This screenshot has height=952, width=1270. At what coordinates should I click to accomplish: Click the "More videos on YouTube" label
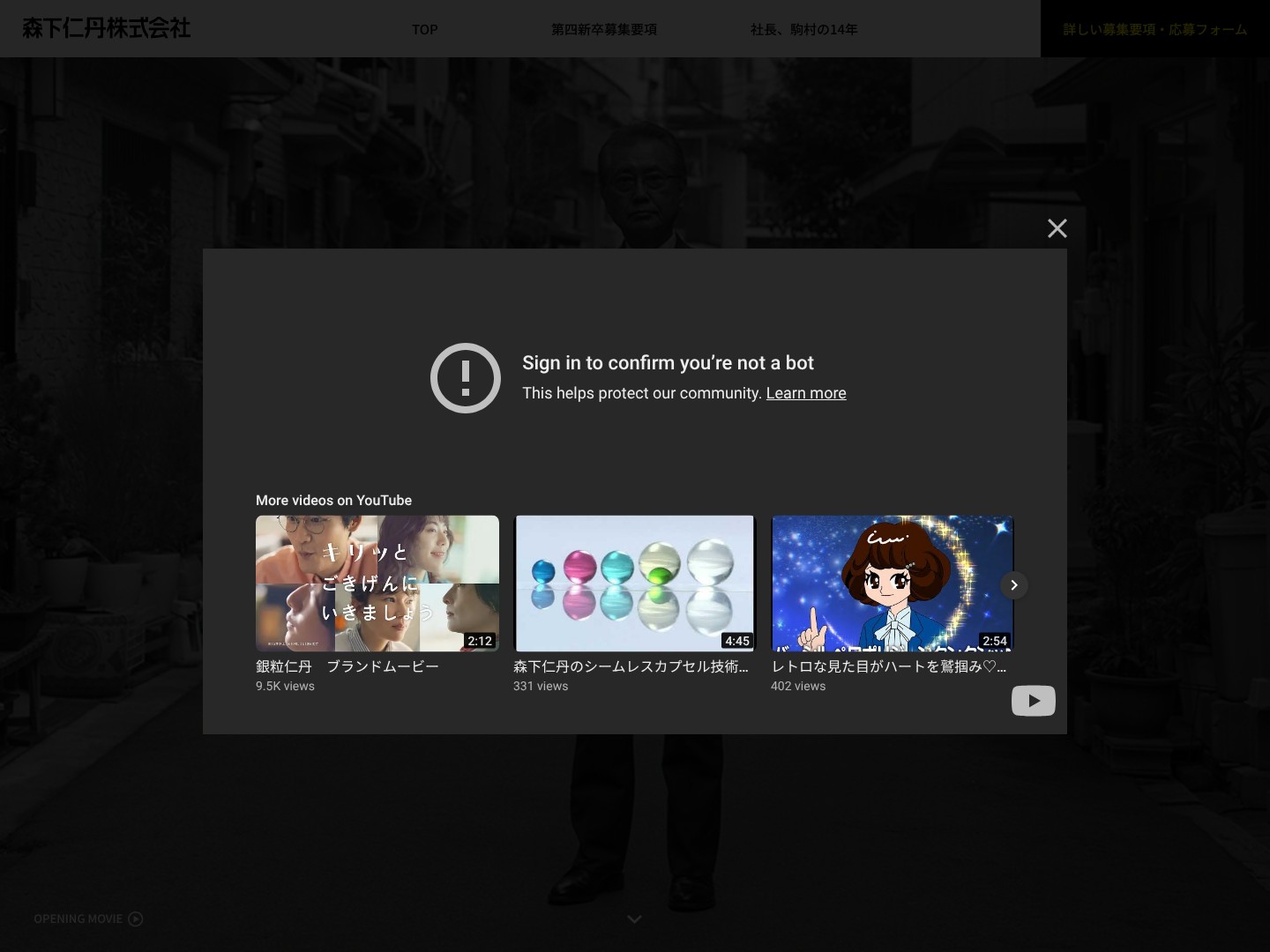pos(333,500)
